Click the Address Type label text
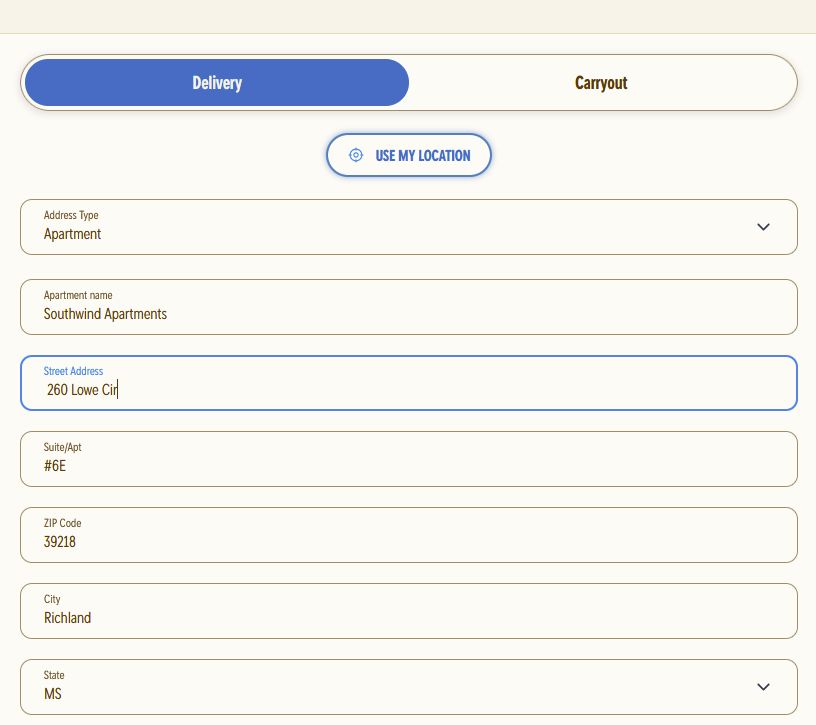Viewport: 816px width, 725px height. (x=71, y=215)
